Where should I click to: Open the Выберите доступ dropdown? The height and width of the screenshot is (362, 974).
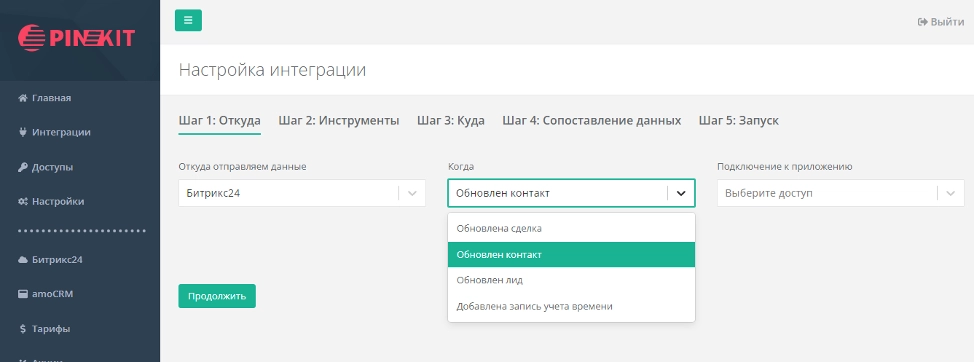tap(840, 193)
